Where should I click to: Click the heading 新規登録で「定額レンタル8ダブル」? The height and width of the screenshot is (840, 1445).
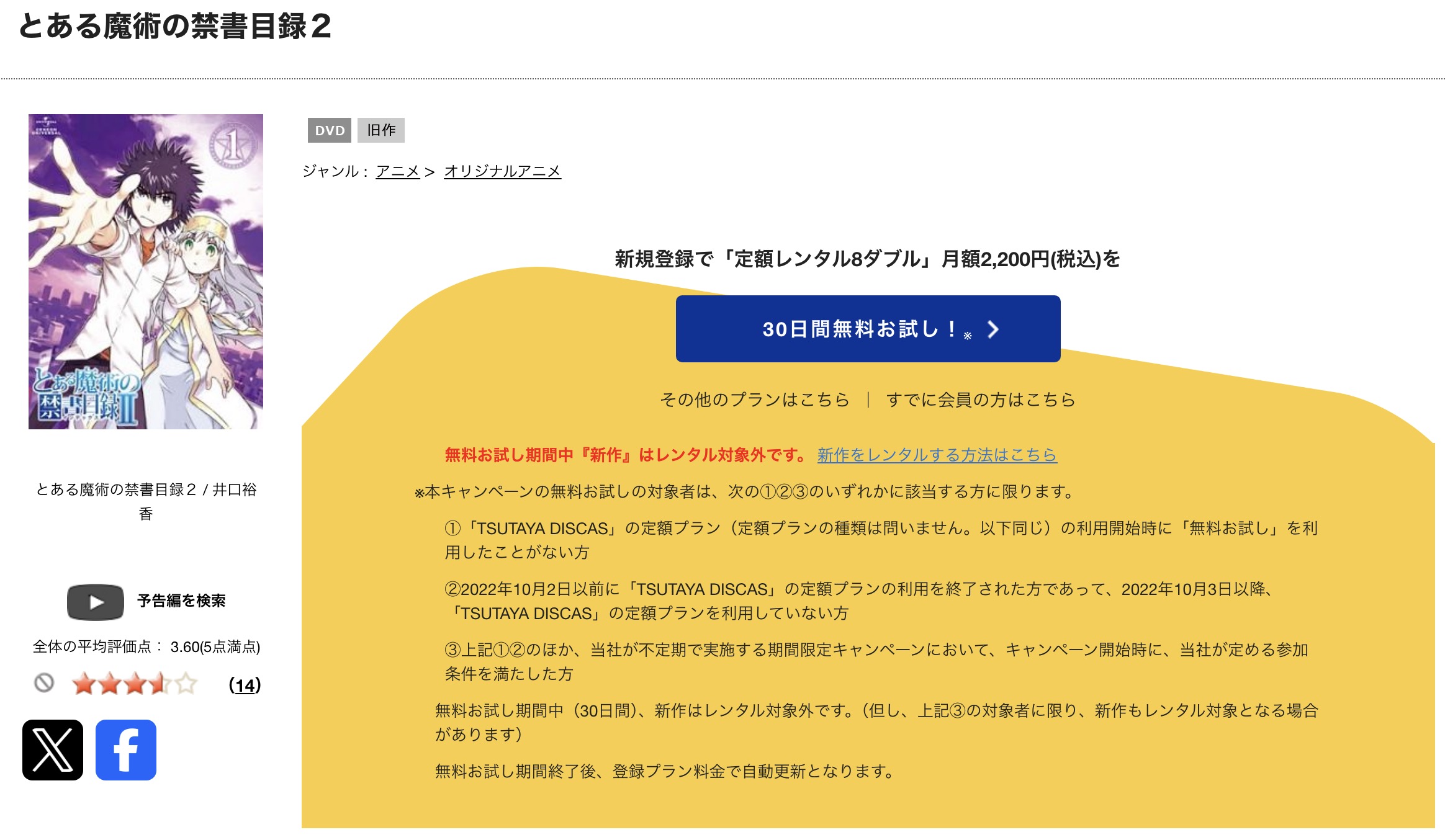pos(868,259)
